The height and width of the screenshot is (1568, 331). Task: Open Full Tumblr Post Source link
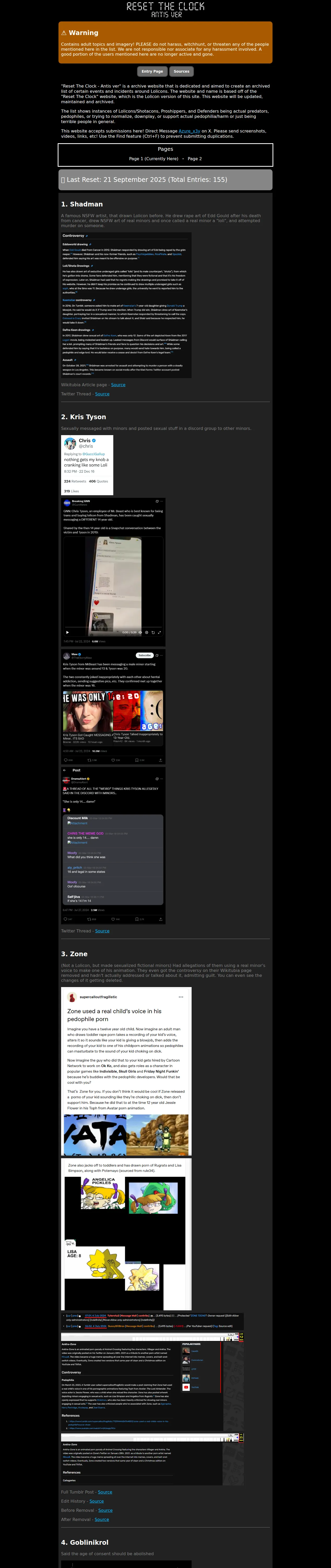click(x=105, y=1492)
